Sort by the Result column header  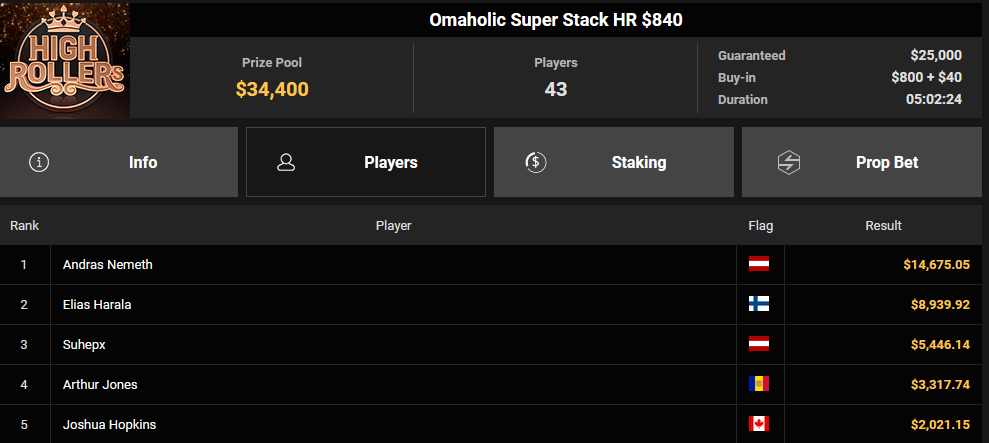click(883, 226)
